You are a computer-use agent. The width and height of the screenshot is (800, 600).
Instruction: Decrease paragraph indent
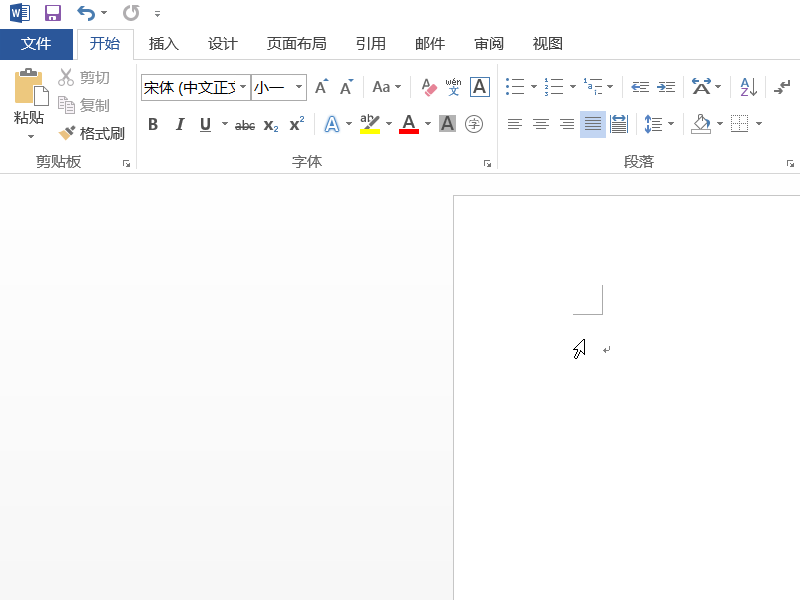pos(640,87)
